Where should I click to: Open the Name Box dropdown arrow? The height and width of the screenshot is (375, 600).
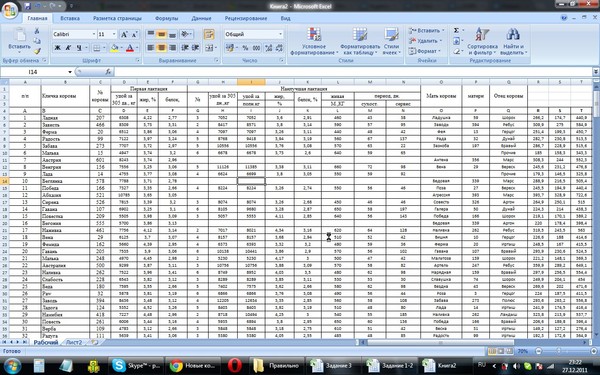click(x=70, y=72)
